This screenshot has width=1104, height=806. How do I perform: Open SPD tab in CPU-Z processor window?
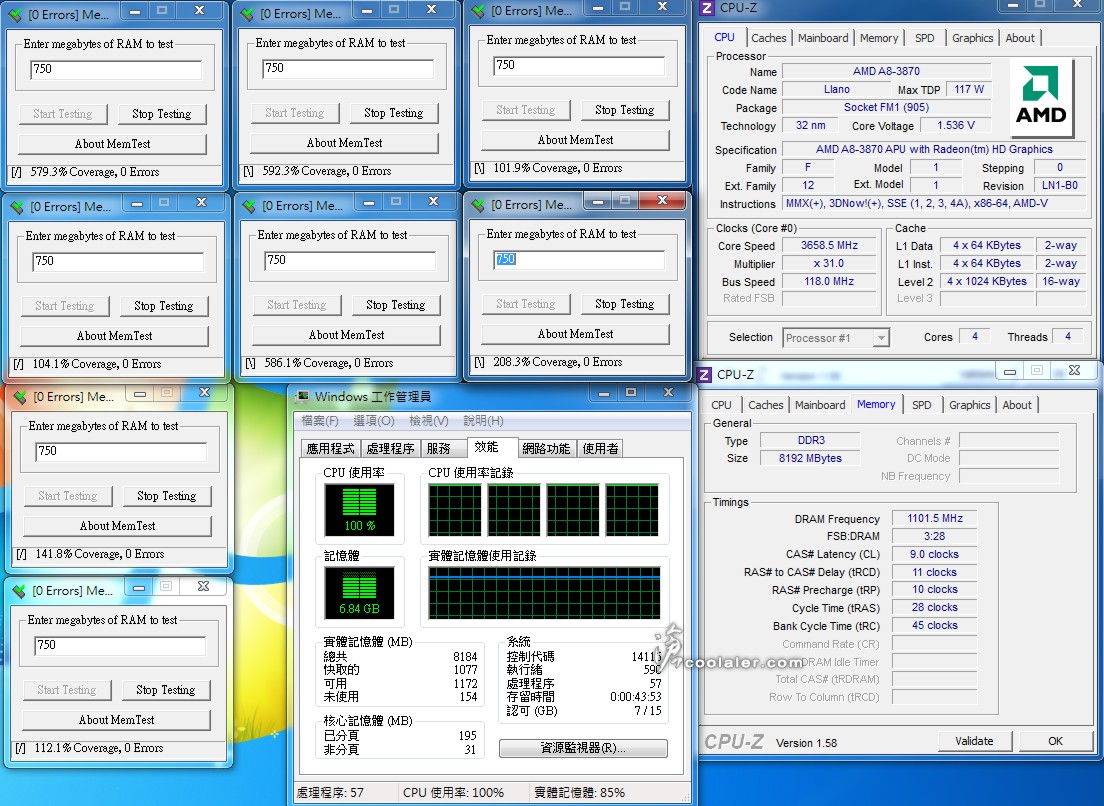(x=924, y=38)
